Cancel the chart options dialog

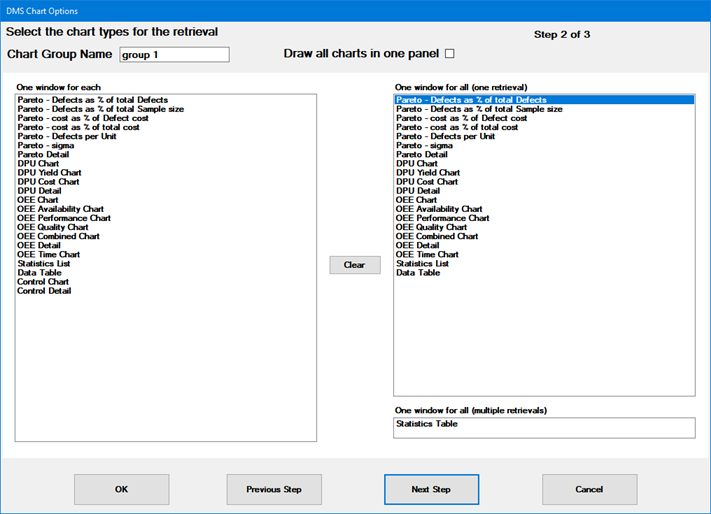(x=589, y=489)
